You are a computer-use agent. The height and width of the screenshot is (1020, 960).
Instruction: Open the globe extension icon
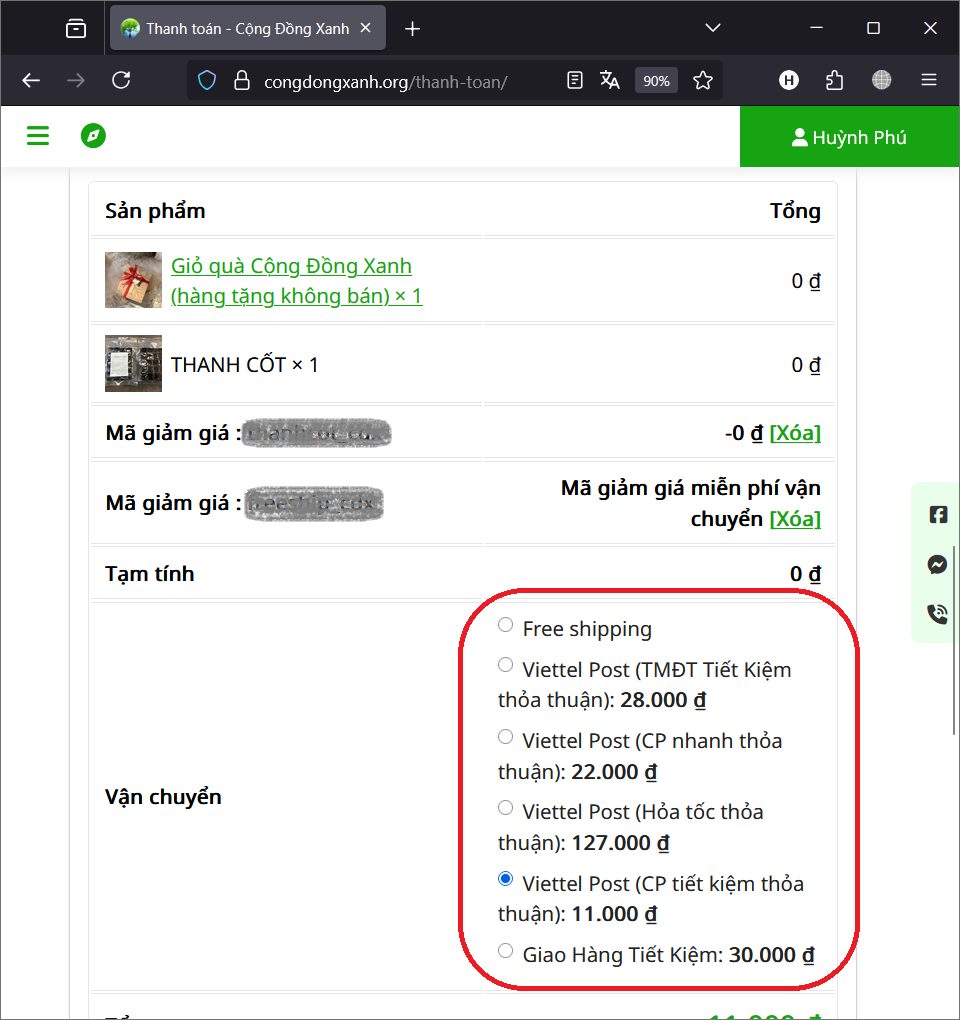point(881,80)
